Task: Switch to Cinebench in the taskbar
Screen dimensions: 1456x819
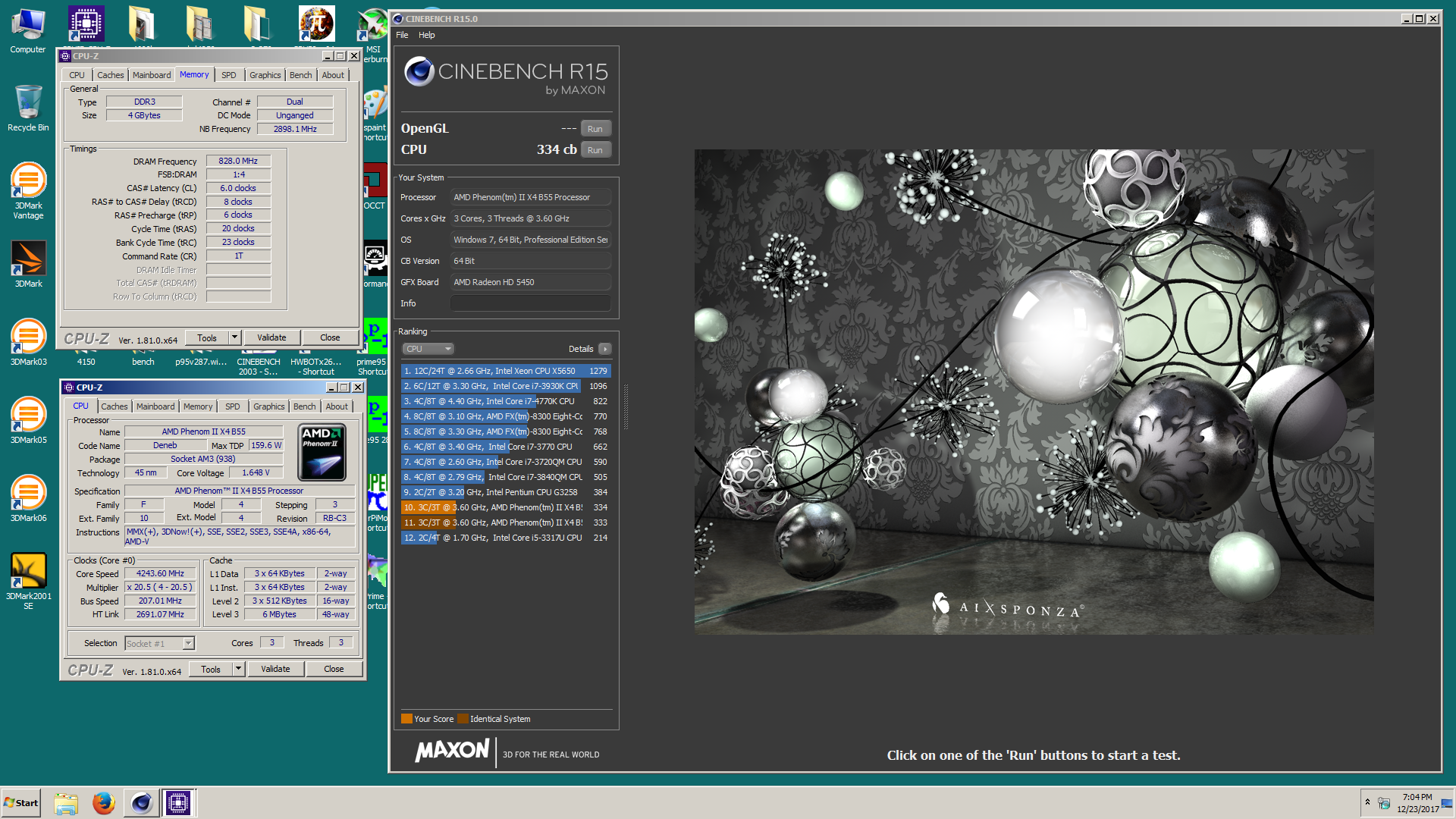Action: (x=141, y=803)
